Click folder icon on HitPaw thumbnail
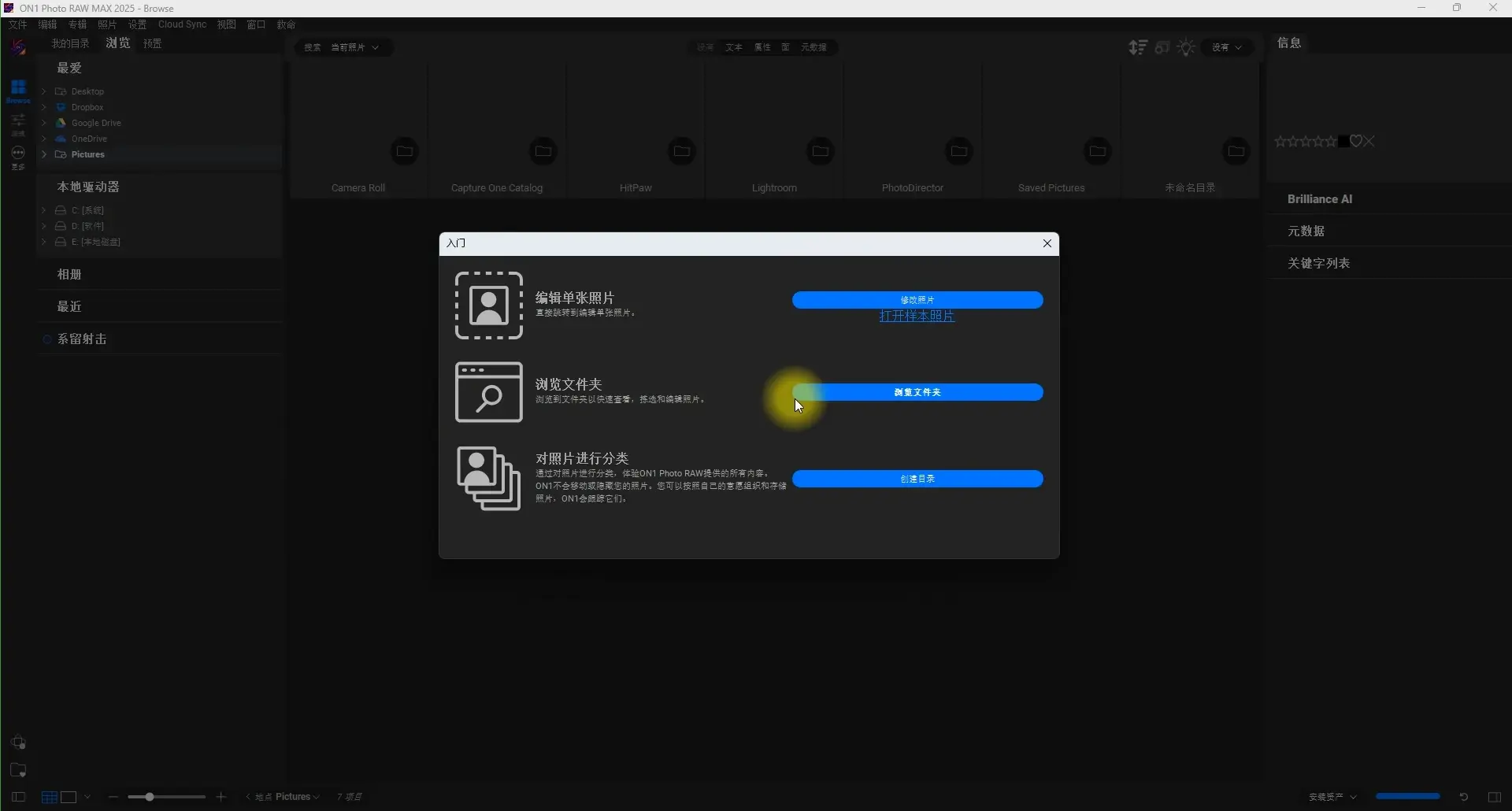The image size is (1512, 811). 681,150
